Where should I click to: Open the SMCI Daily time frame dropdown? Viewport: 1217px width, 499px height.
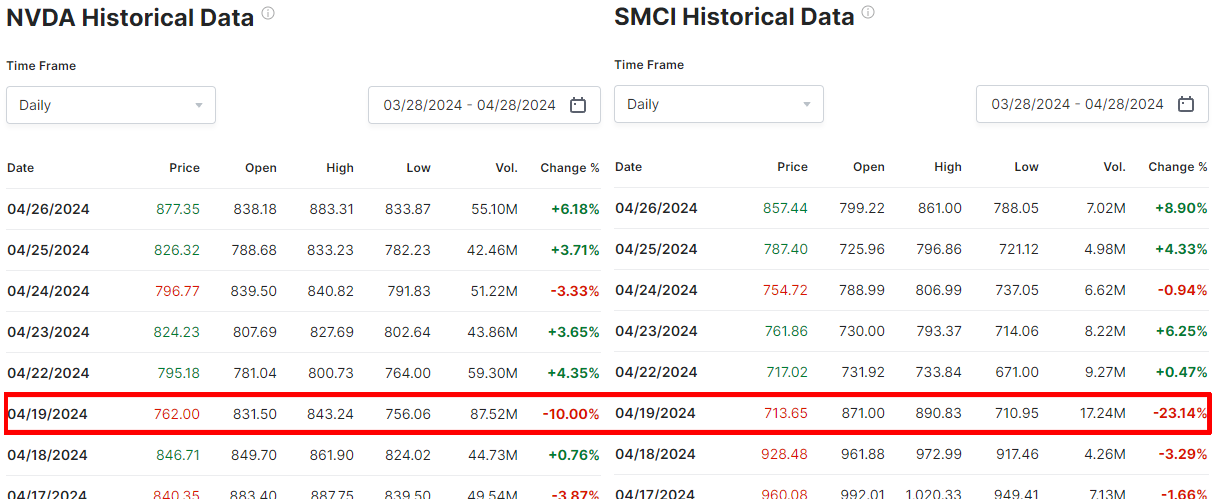(719, 104)
